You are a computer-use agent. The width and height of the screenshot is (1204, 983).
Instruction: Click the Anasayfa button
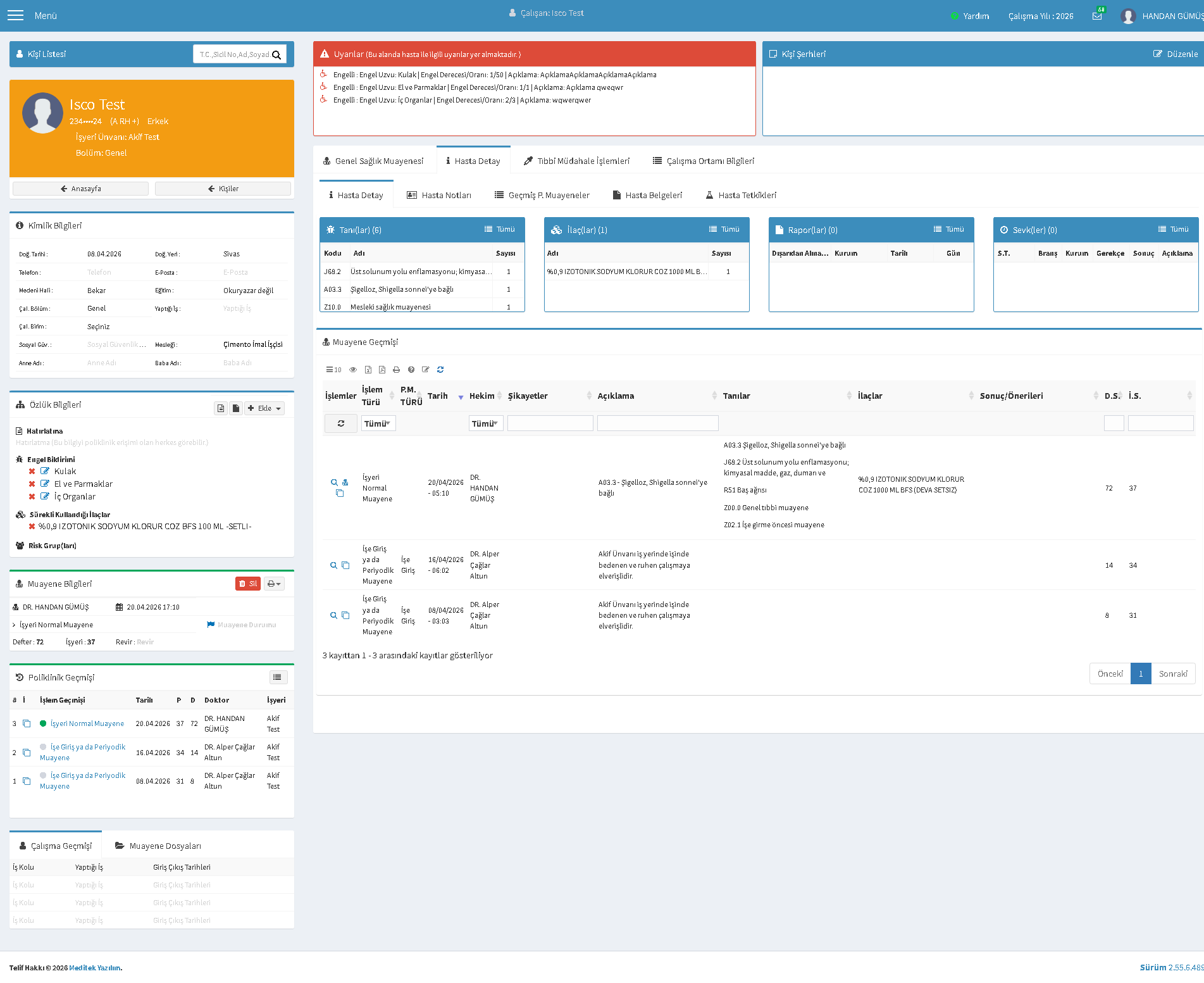click(x=80, y=189)
